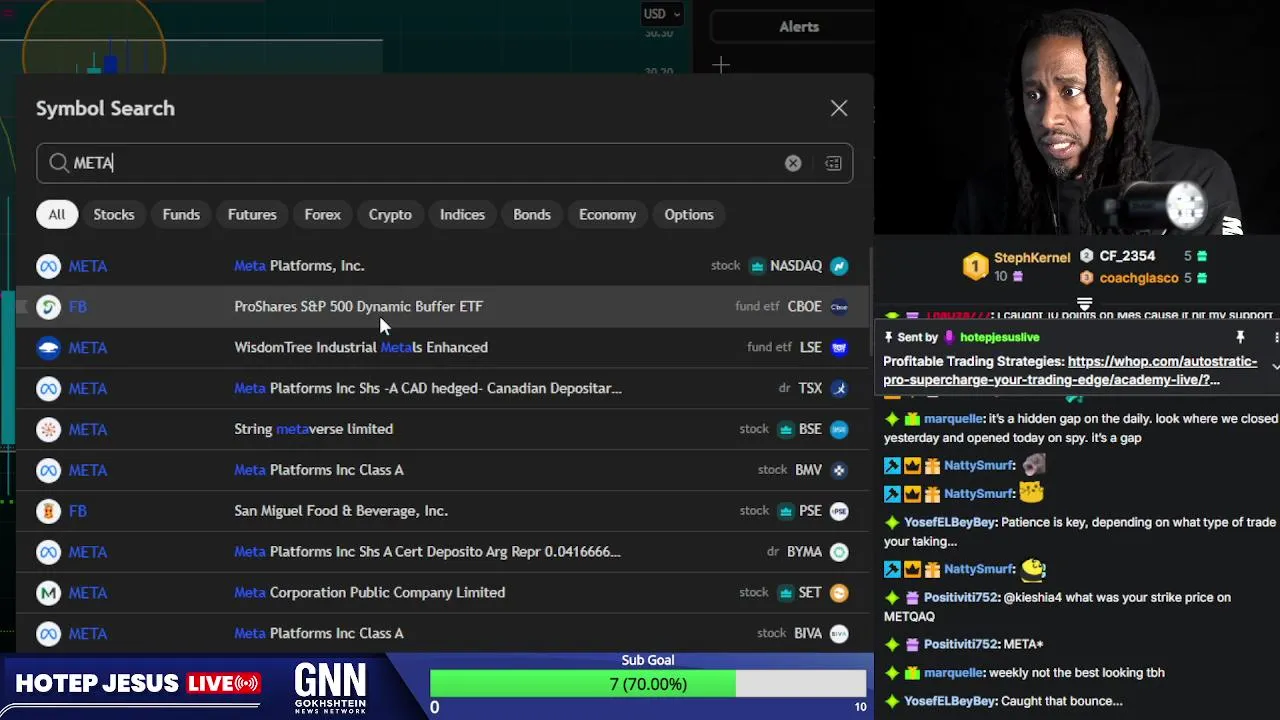Image resolution: width=1280 pixels, height=720 pixels.
Task: Select Meta Platforms CAD hedged TSX result
Action: point(442,388)
